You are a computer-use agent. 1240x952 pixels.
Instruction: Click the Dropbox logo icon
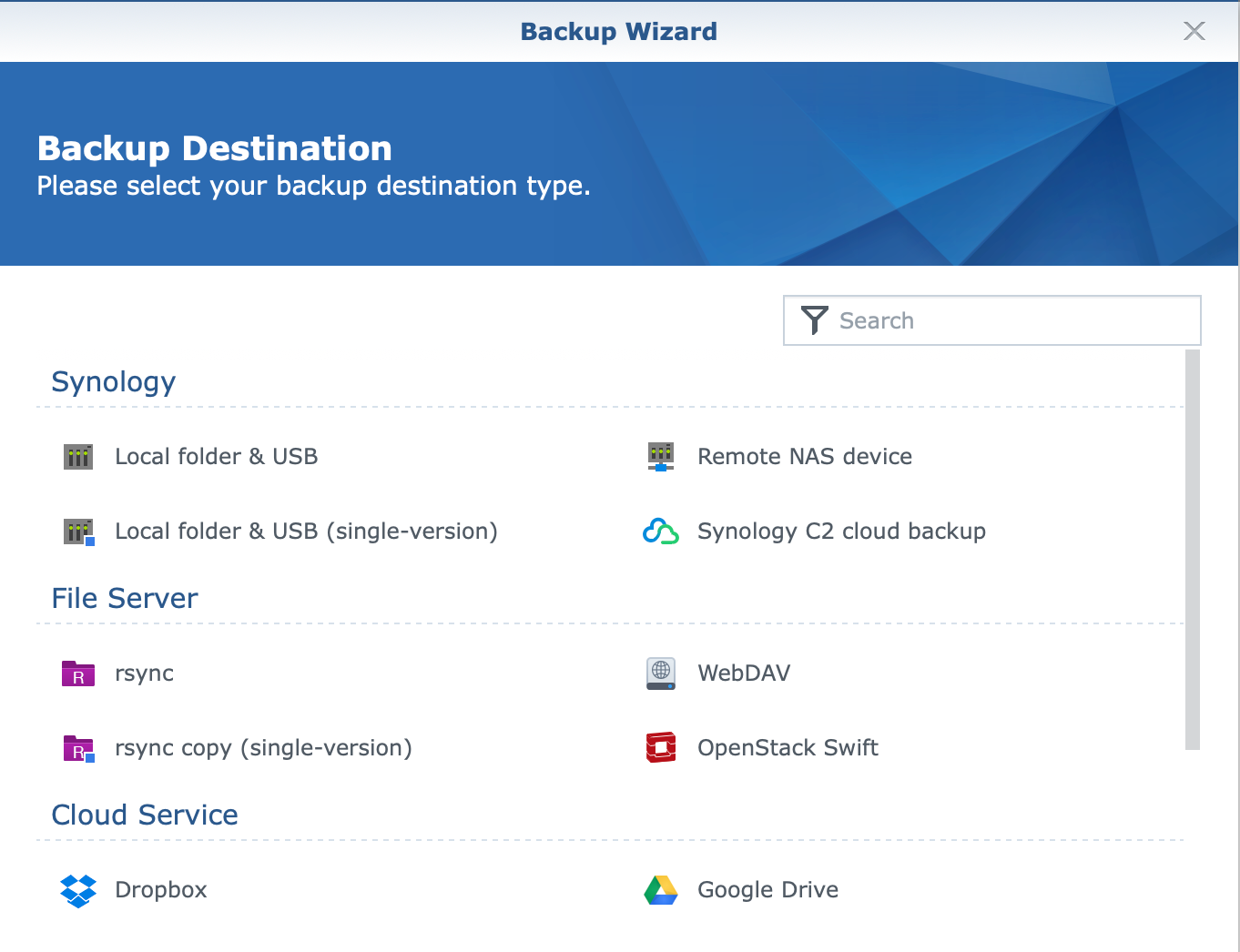pos(78,890)
